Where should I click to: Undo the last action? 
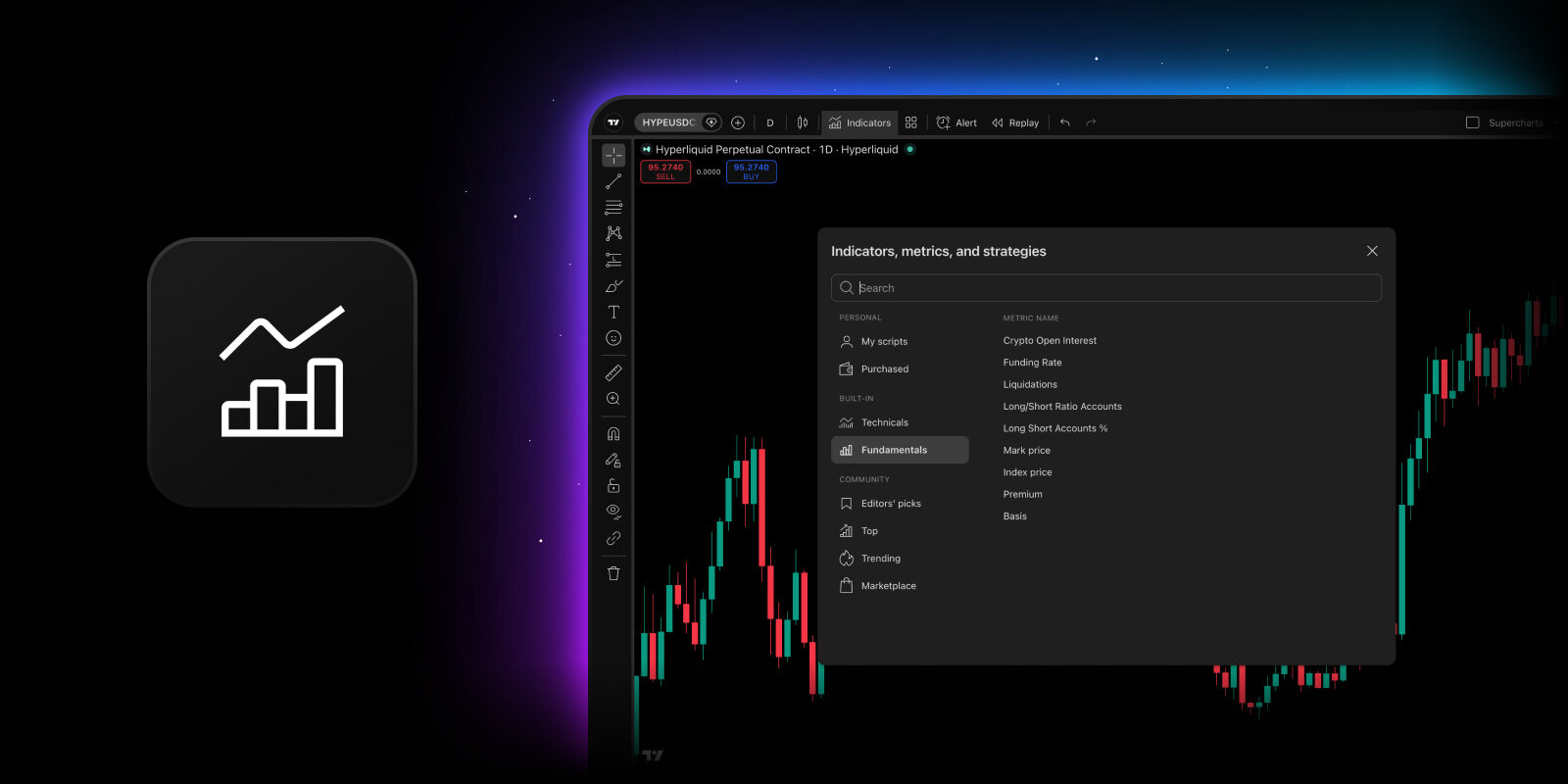point(1065,122)
